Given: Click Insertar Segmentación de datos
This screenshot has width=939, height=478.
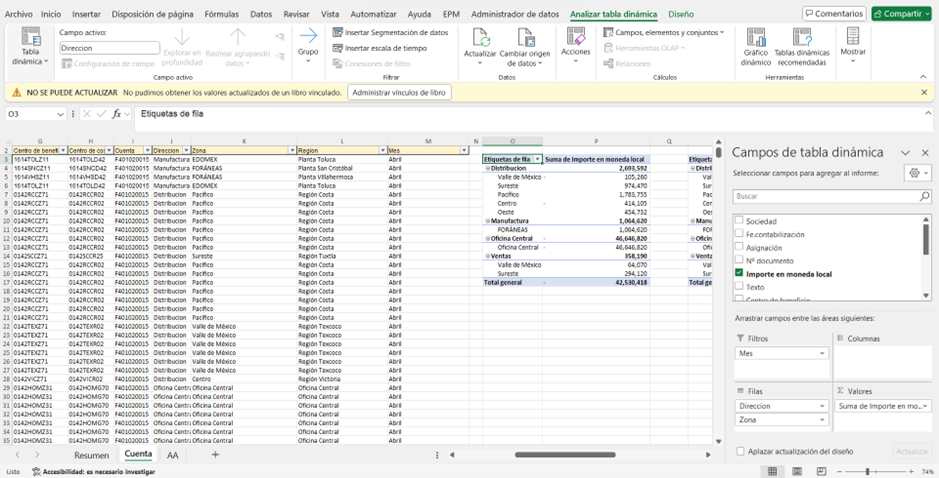Looking at the screenshot, I should point(390,32).
